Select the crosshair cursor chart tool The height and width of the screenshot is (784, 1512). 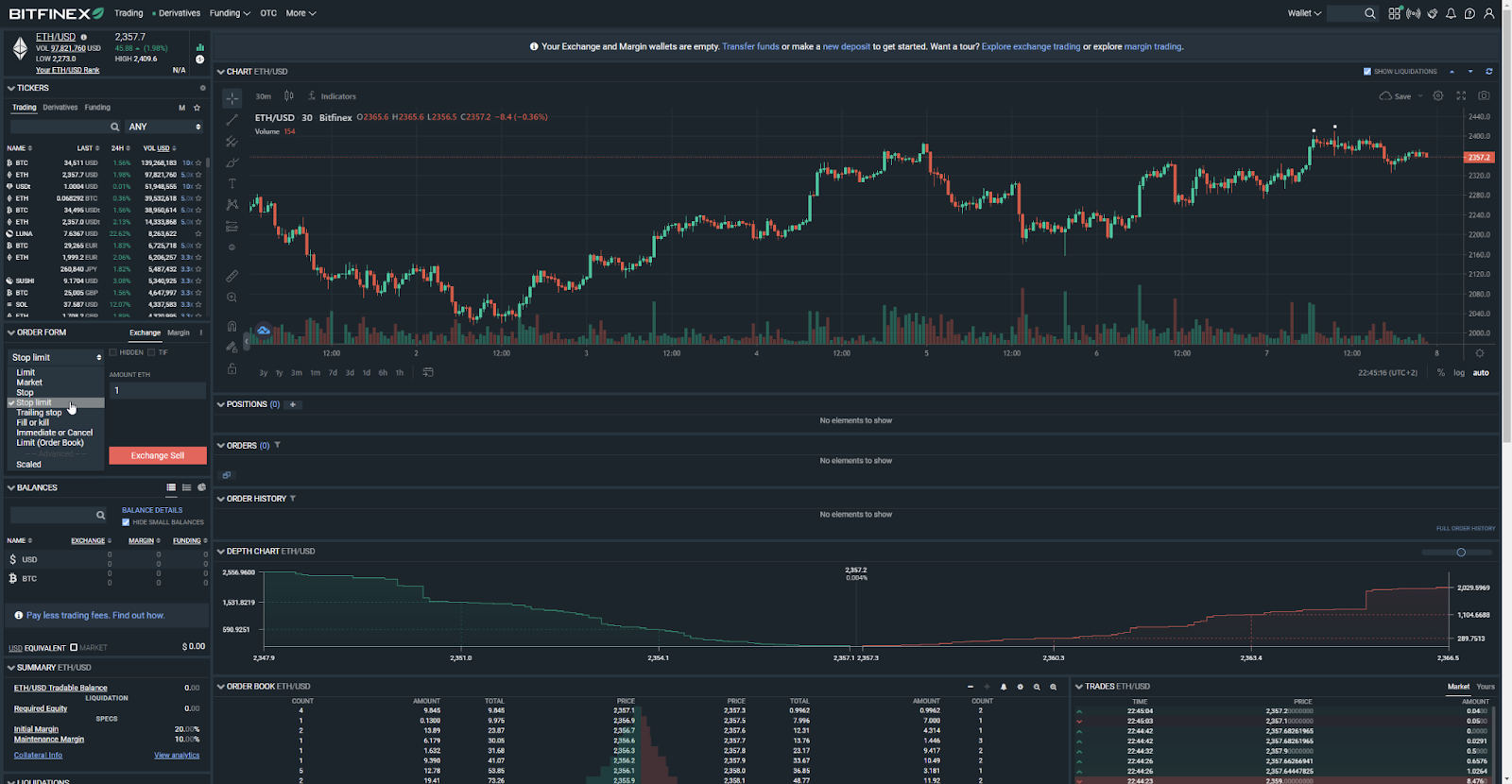pos(232,98)
